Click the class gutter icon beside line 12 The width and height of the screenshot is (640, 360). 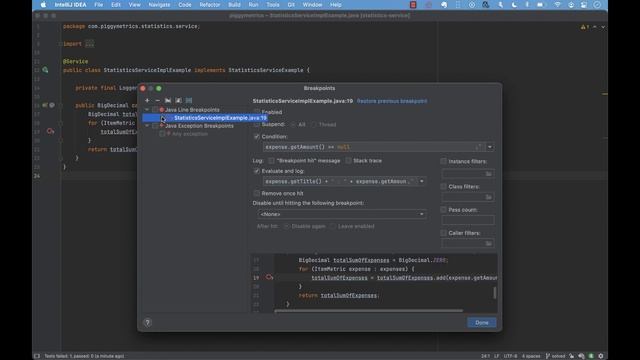[45, 70]
